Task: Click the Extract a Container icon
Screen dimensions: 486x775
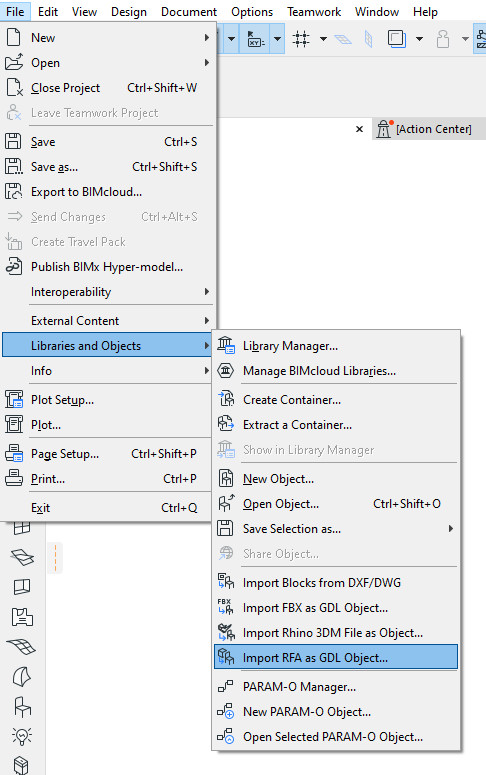Action: tap(226, 424)
